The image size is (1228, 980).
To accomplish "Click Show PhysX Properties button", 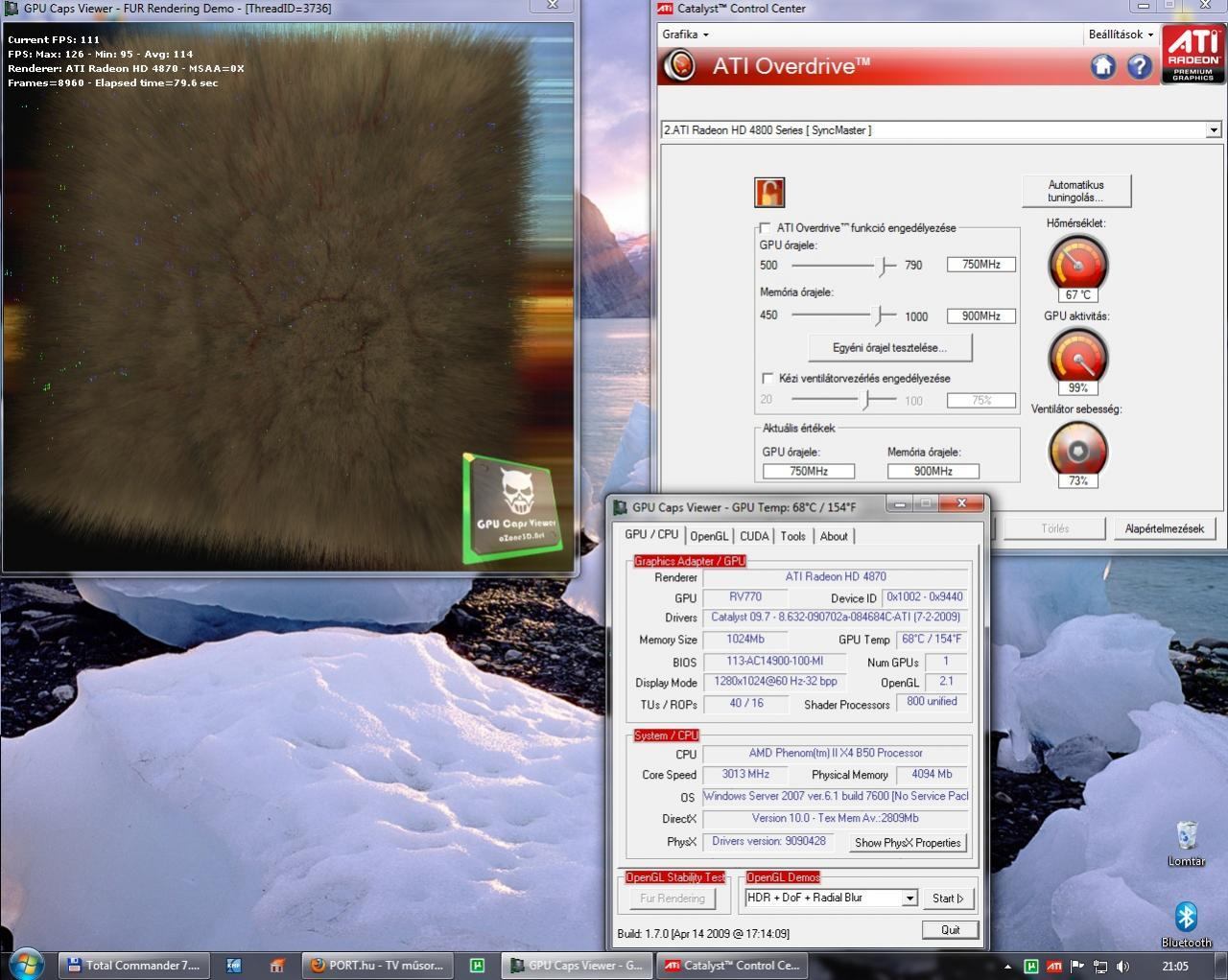I will click(908, 843).
